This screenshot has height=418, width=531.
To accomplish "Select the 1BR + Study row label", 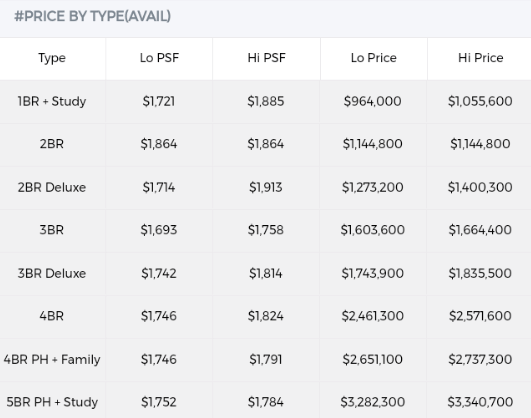I will [x=52, y=101].
